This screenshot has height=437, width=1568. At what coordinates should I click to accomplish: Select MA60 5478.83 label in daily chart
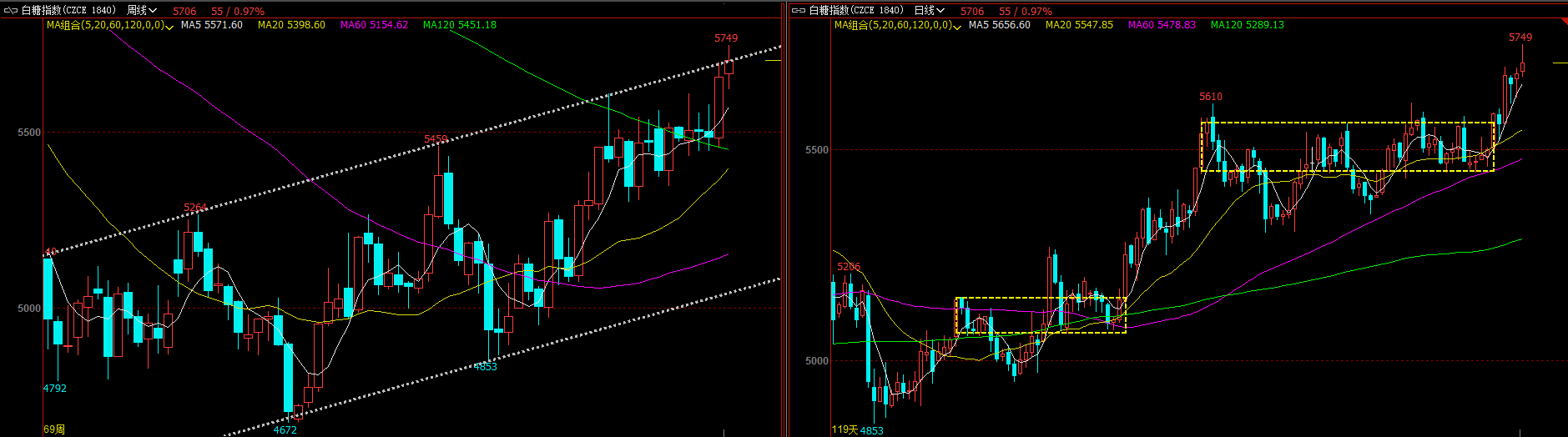[1162, 25]
